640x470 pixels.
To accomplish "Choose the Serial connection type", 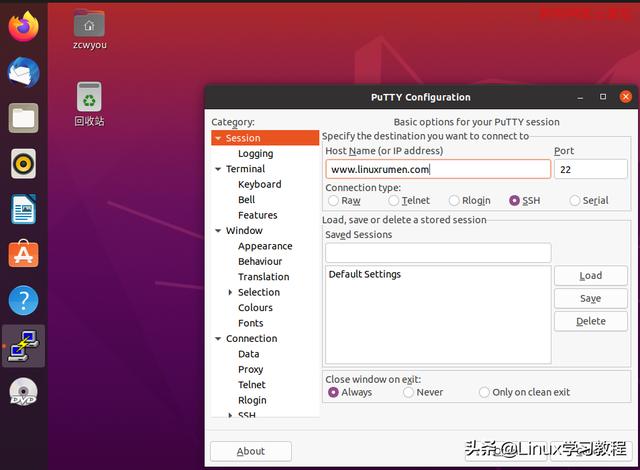I will tap(575, 200).
